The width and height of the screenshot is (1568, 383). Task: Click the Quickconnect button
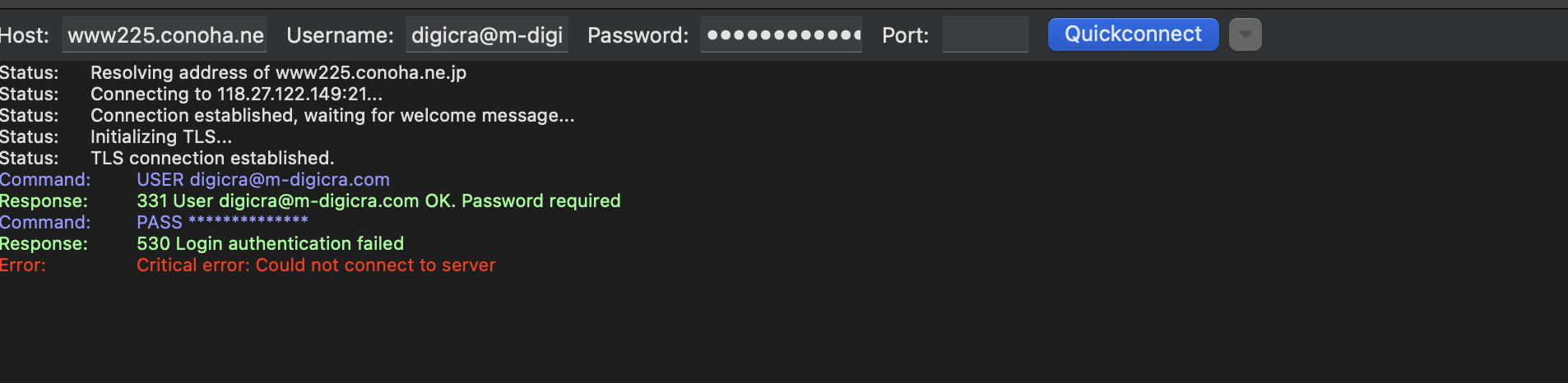pyautogui.click(x=1133, y=35)
